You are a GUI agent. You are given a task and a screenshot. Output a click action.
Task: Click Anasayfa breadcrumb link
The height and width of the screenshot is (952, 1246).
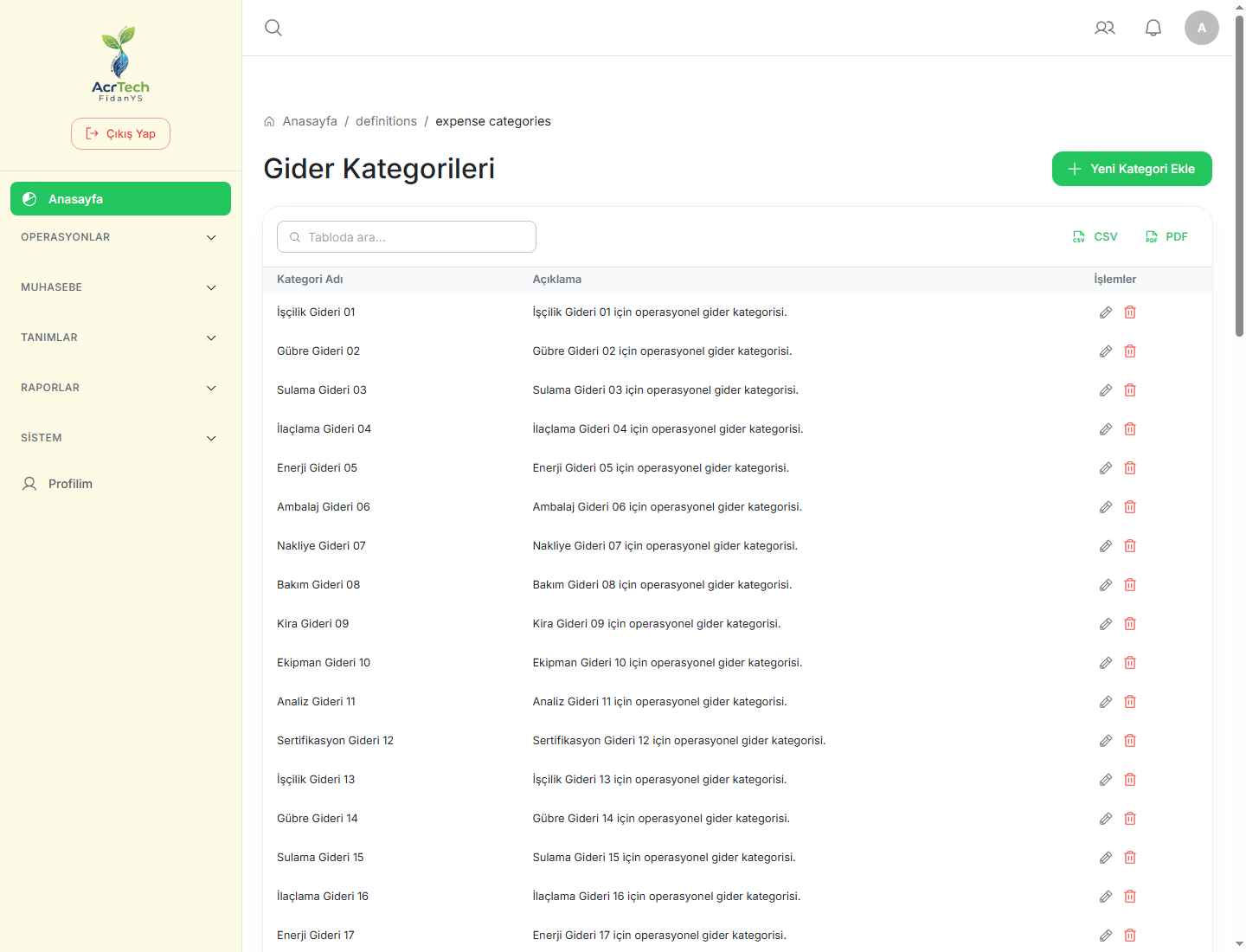[x=310, y=121]
